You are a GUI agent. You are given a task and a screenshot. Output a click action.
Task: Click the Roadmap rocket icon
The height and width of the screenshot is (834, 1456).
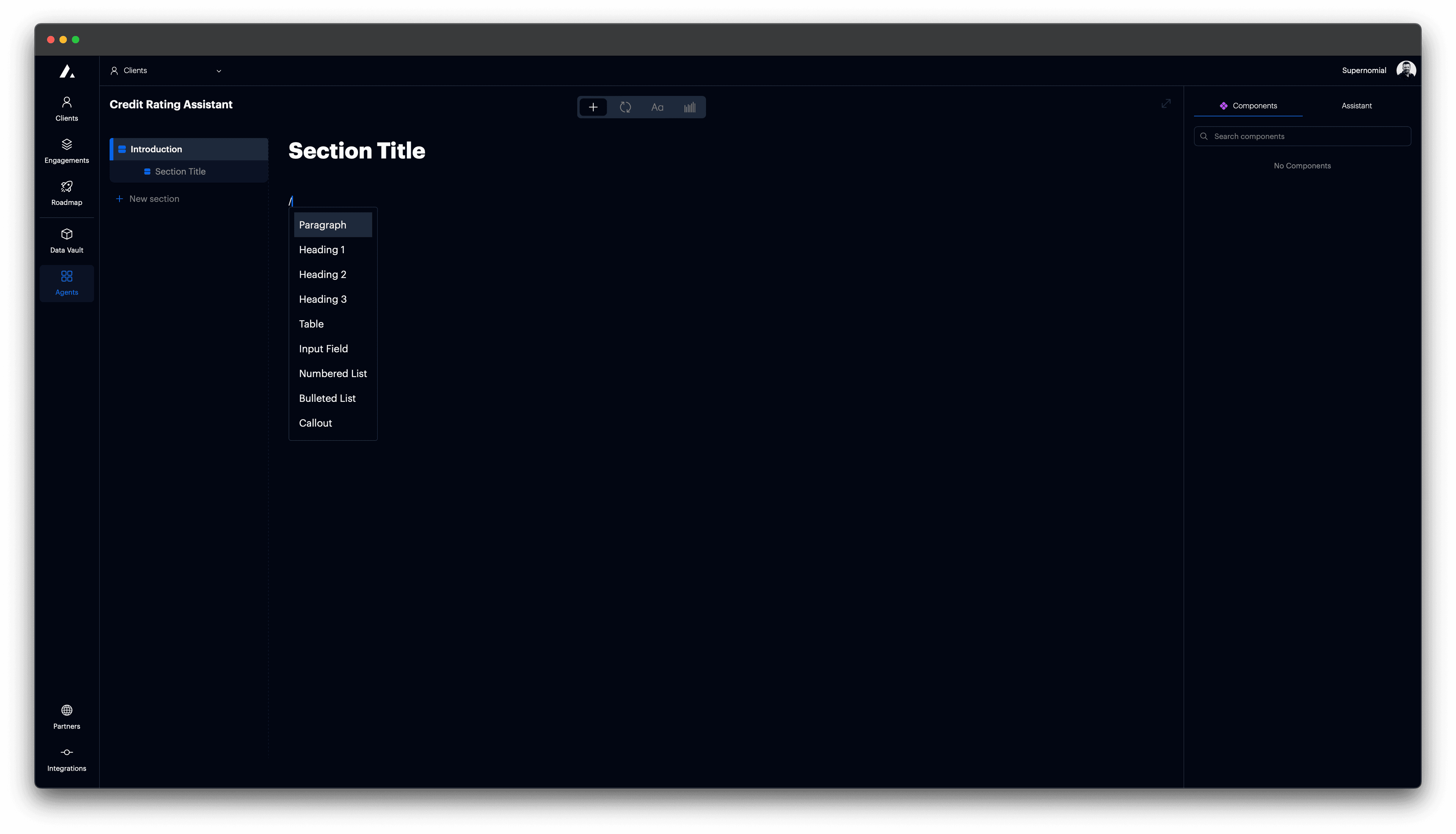(x=66, y=187)
